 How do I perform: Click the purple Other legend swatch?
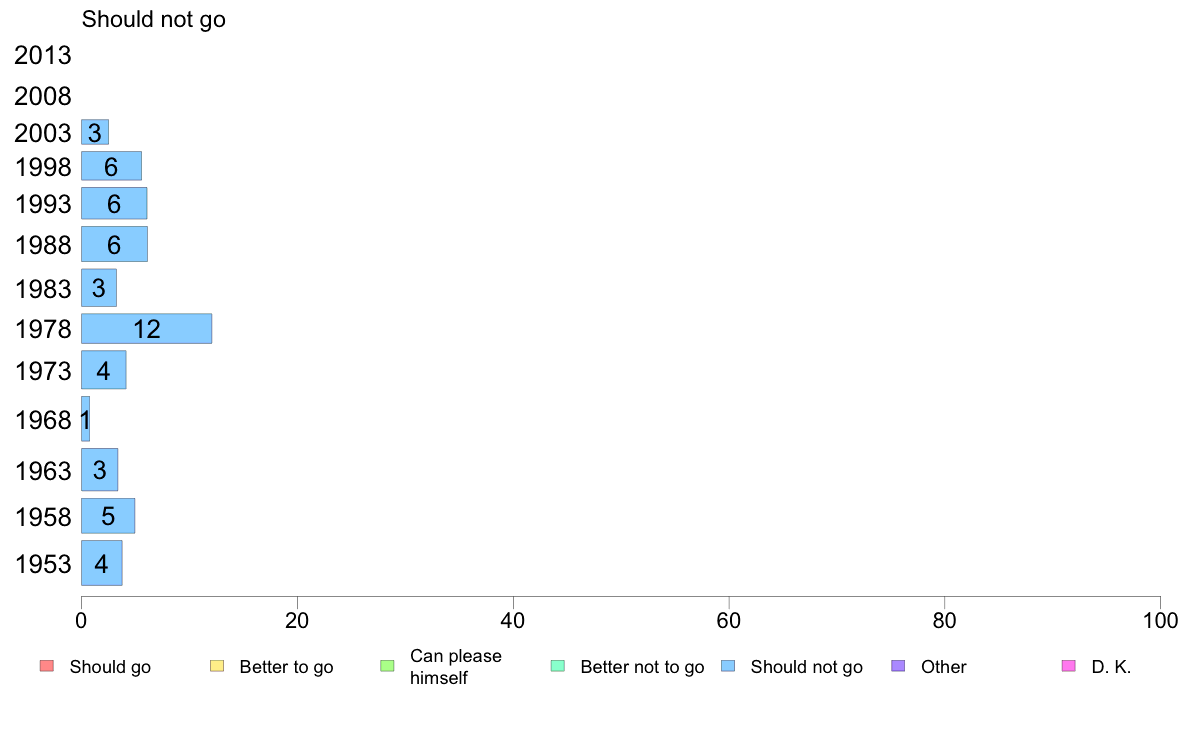[899, 666]
